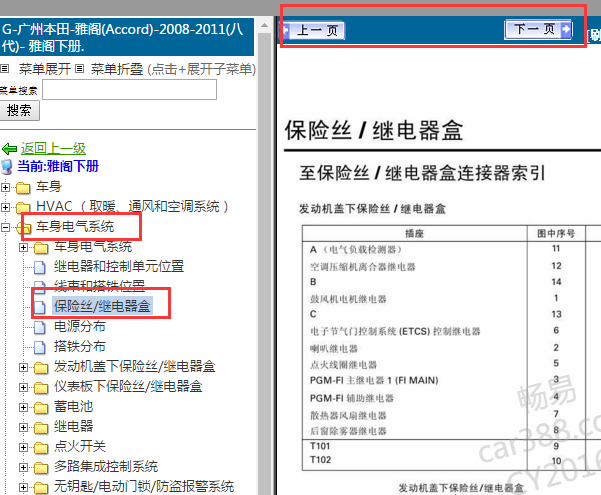Open 线束和搭铁位置 page

[99, 286]
